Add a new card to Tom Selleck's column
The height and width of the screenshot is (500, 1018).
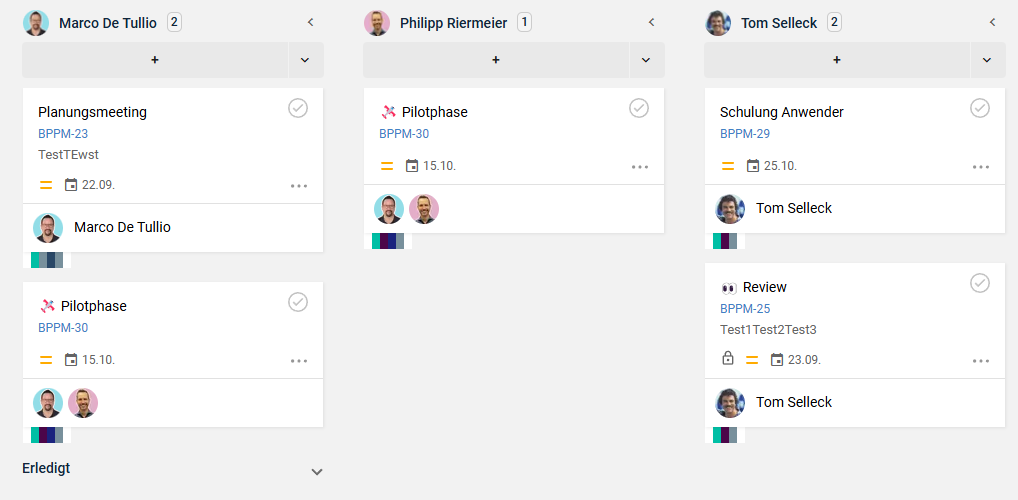click(837, 60)
